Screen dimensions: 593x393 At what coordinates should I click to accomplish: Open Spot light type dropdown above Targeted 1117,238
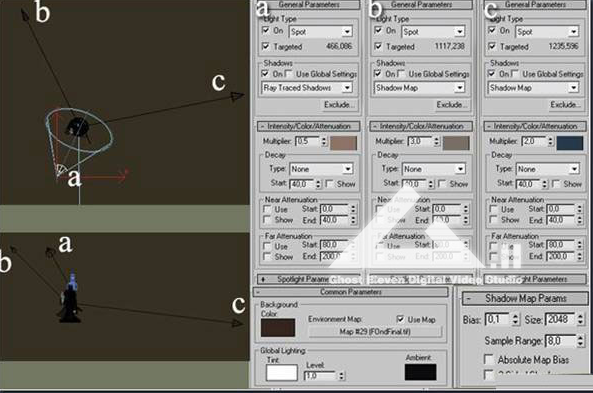pyautogui.click(x=433, y=32)
